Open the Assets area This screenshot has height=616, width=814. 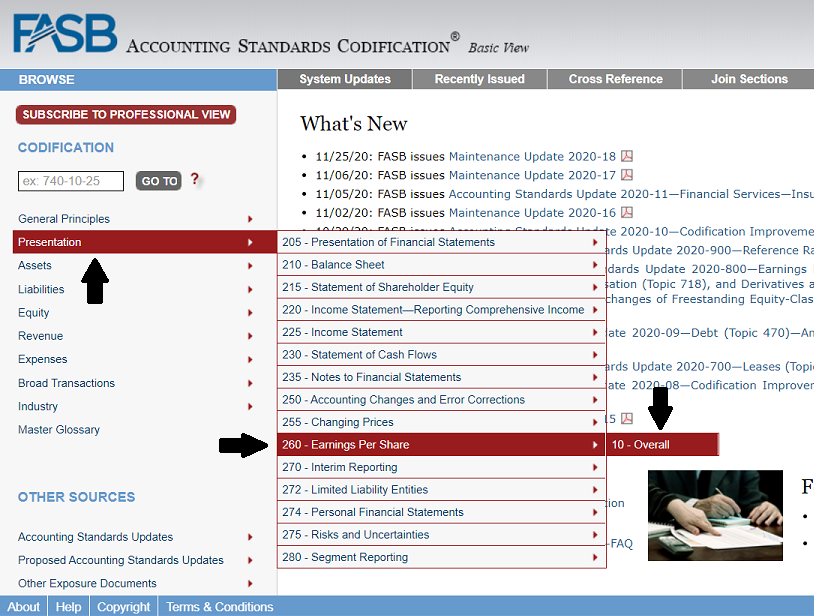click(x=35, y=265)
